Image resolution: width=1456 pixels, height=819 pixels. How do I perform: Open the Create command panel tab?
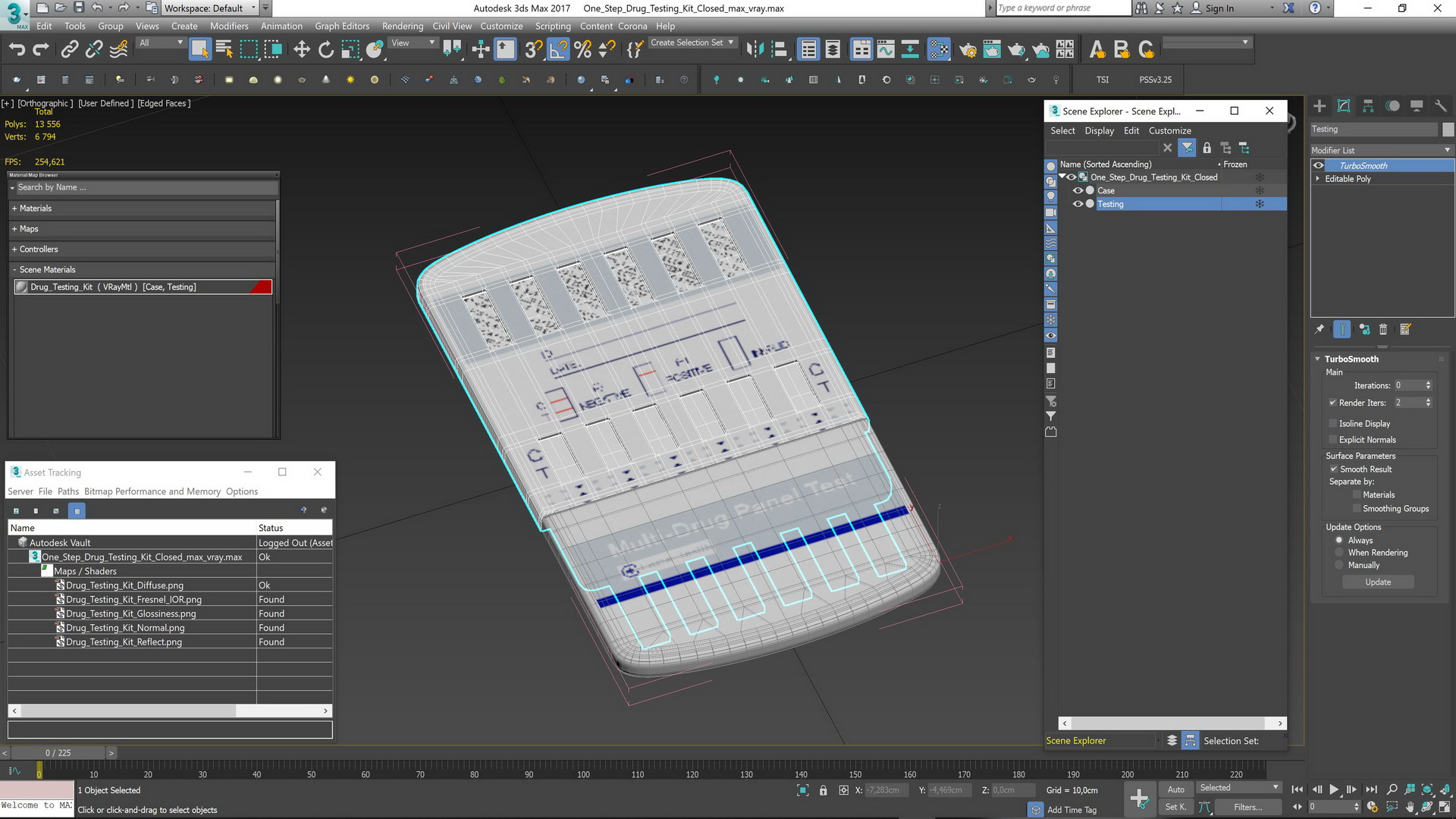point(1319,106)
